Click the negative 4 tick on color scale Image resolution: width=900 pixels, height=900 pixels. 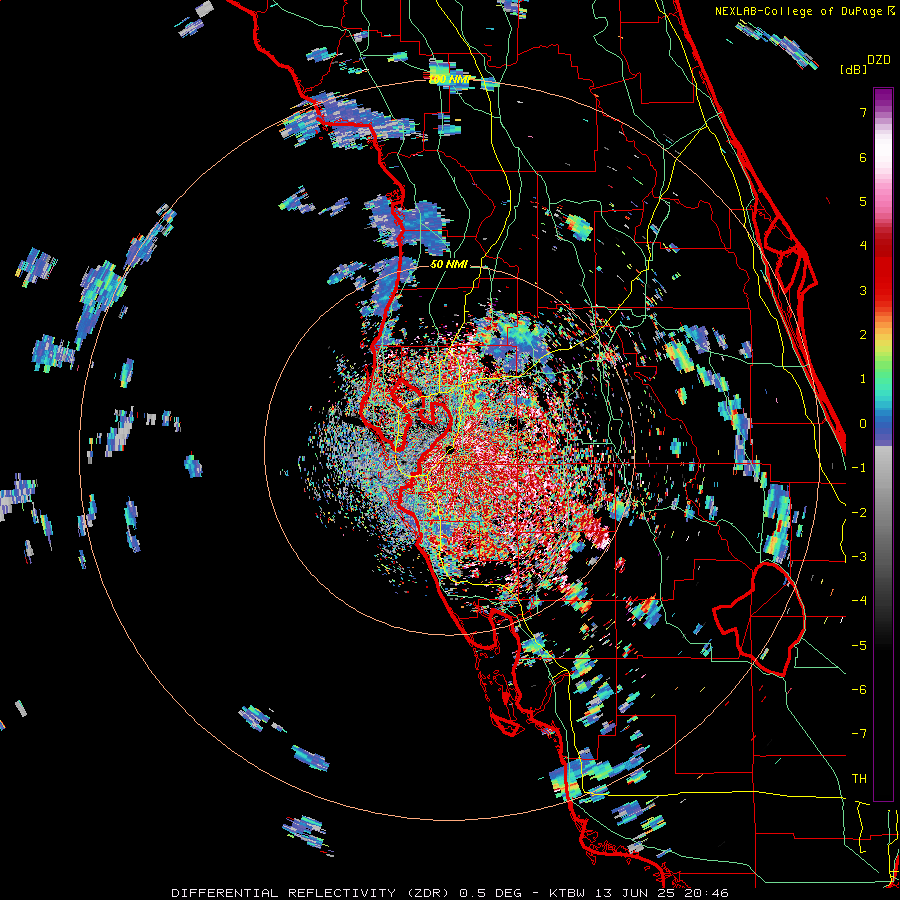[859, 600]
